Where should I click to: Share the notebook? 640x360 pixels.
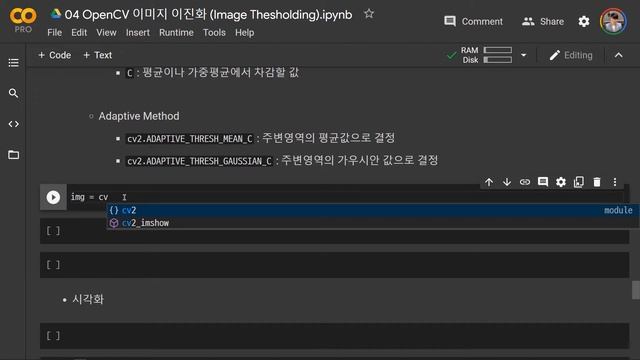point(543,21)
